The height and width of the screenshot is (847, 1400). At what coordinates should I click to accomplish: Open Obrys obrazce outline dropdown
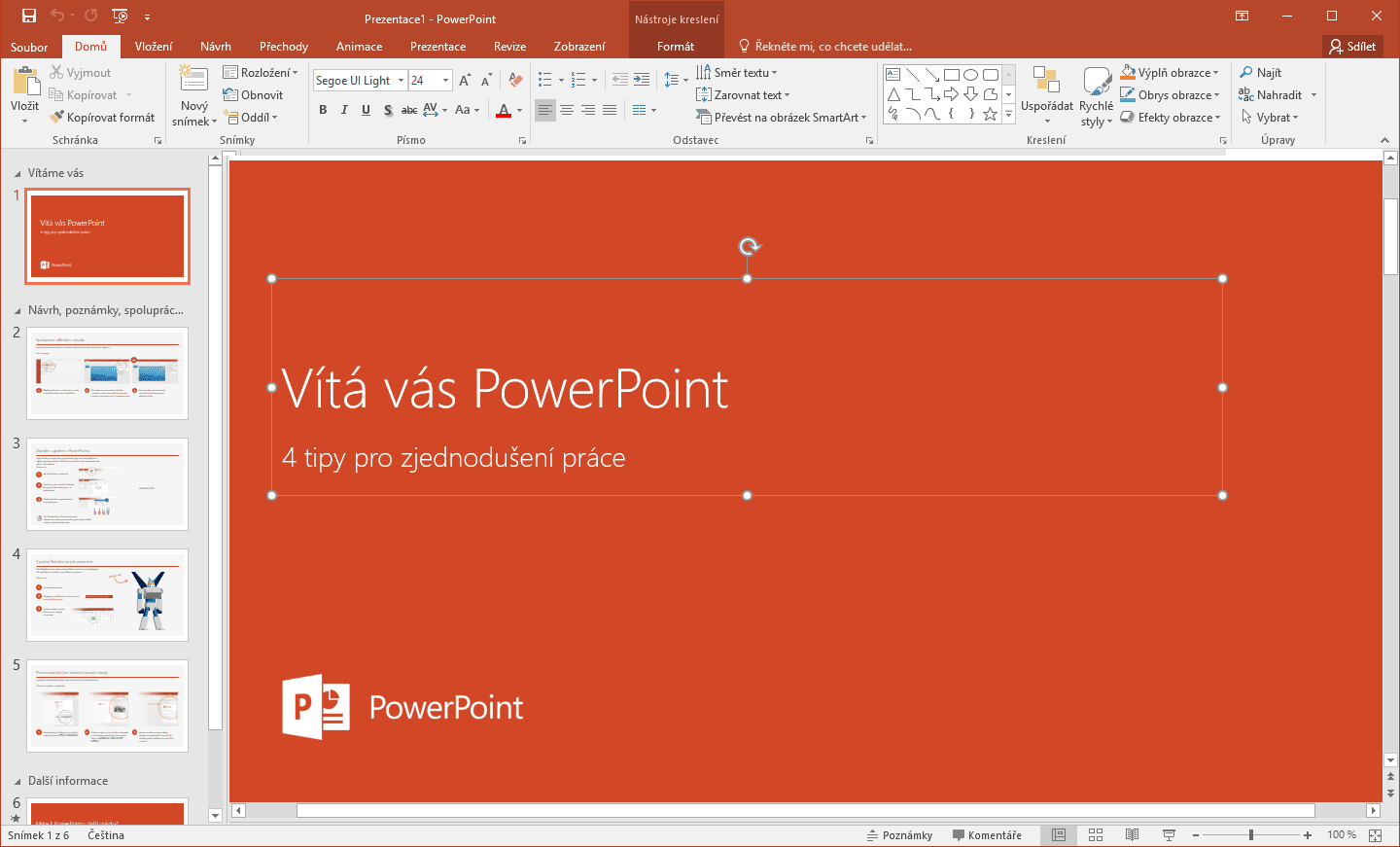(x=1170, y=94)
